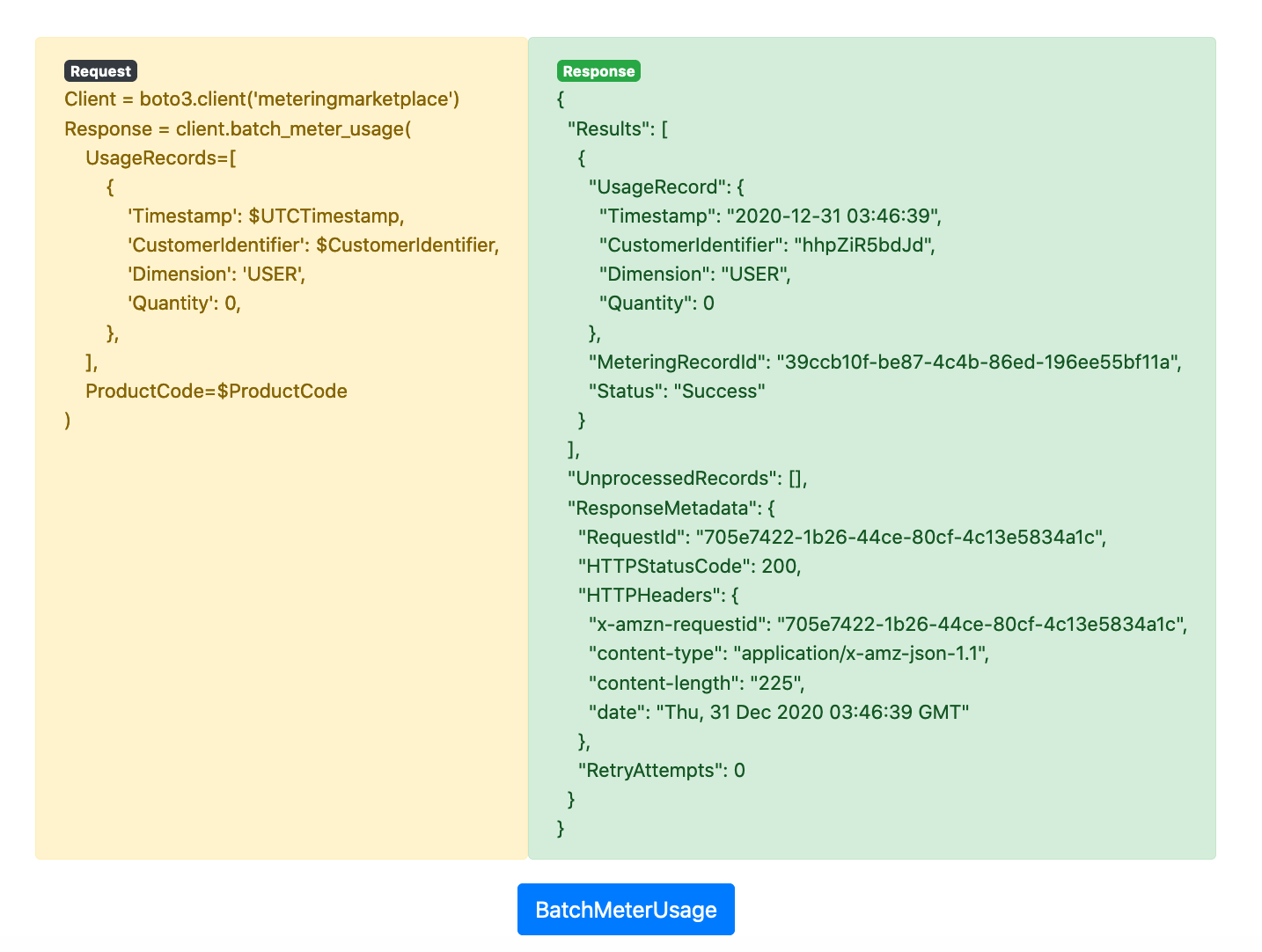
Task: Click the BatchMeterUsage button
Action: 626,909
